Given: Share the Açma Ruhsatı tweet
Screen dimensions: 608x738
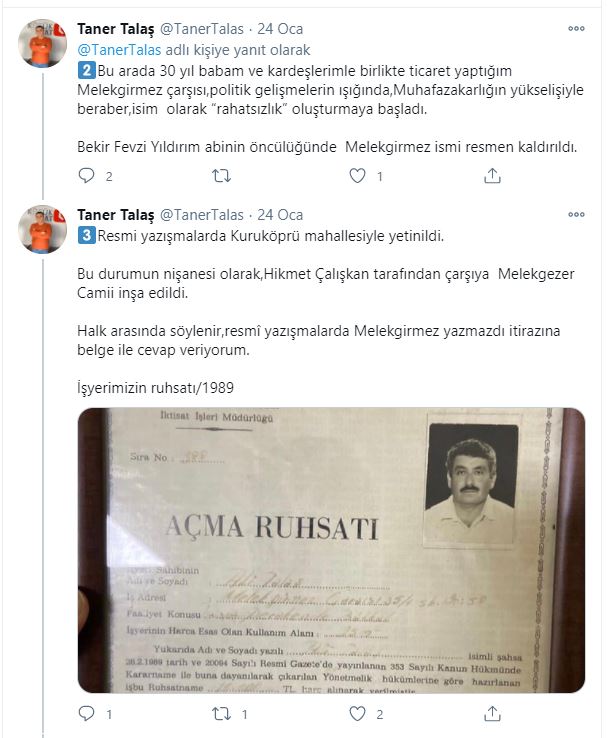Looking at the screenshot, I should [492, 714].
